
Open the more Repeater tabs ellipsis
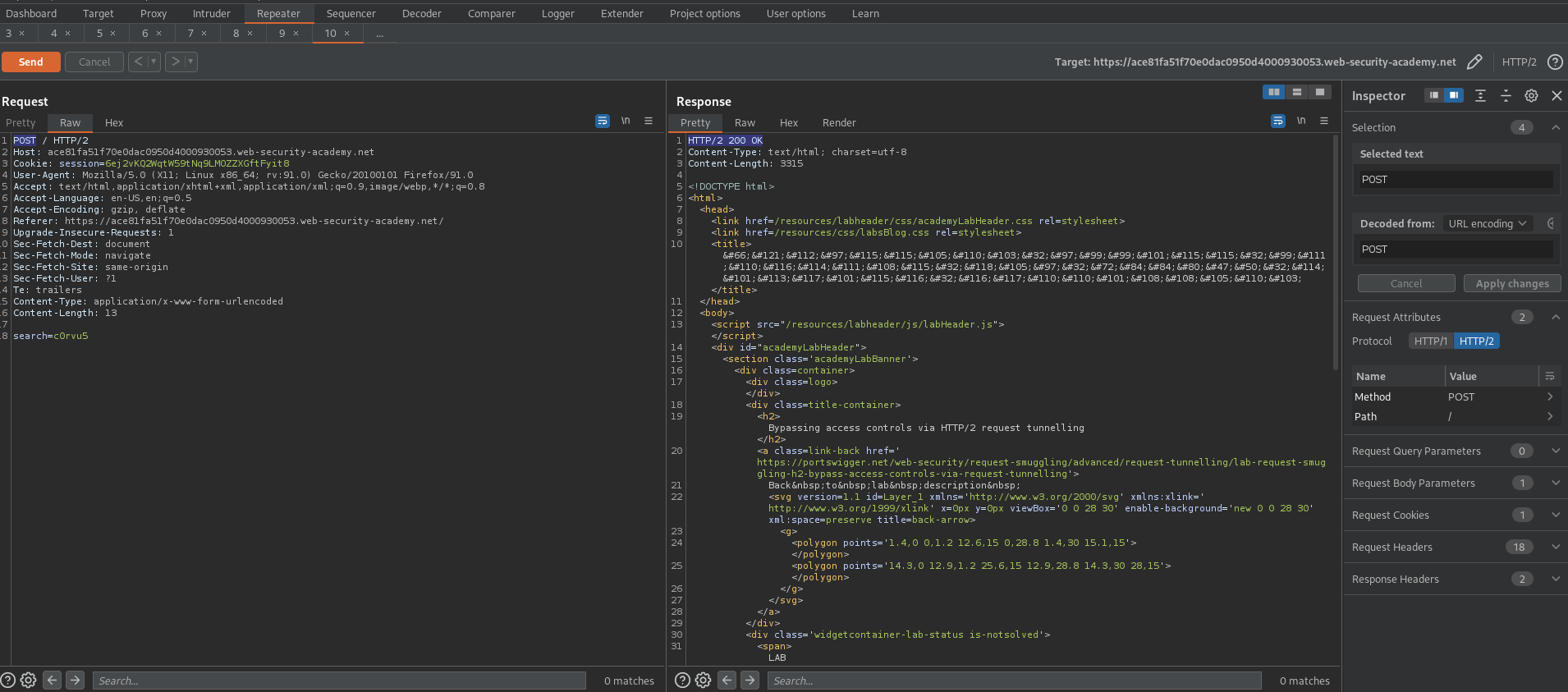click(x=380, y=34)
